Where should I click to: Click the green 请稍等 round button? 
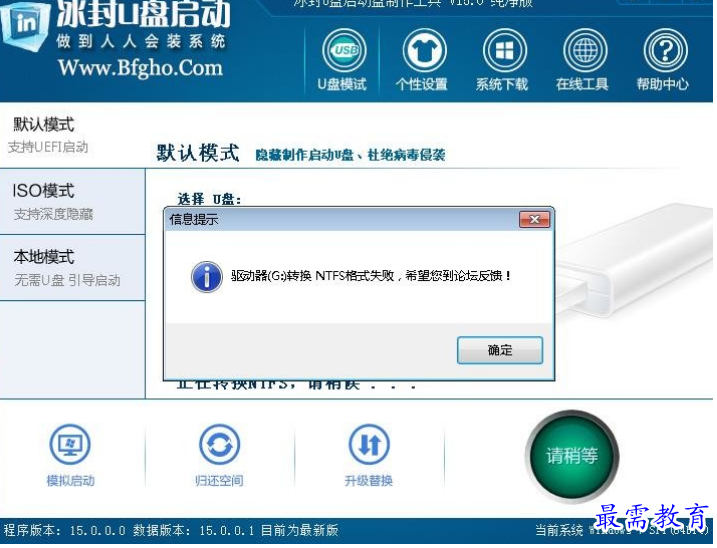(572, 456)
